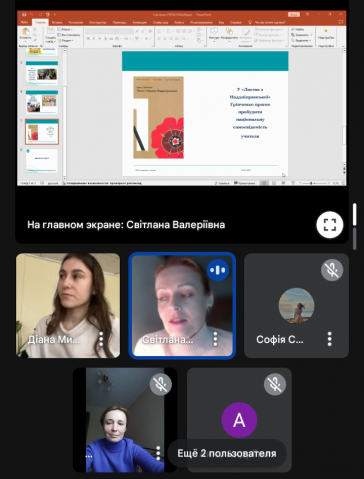This screenshot has width=364, height=479.
Task: Expand shared screen to fullscreen
Action: (329, 225)
